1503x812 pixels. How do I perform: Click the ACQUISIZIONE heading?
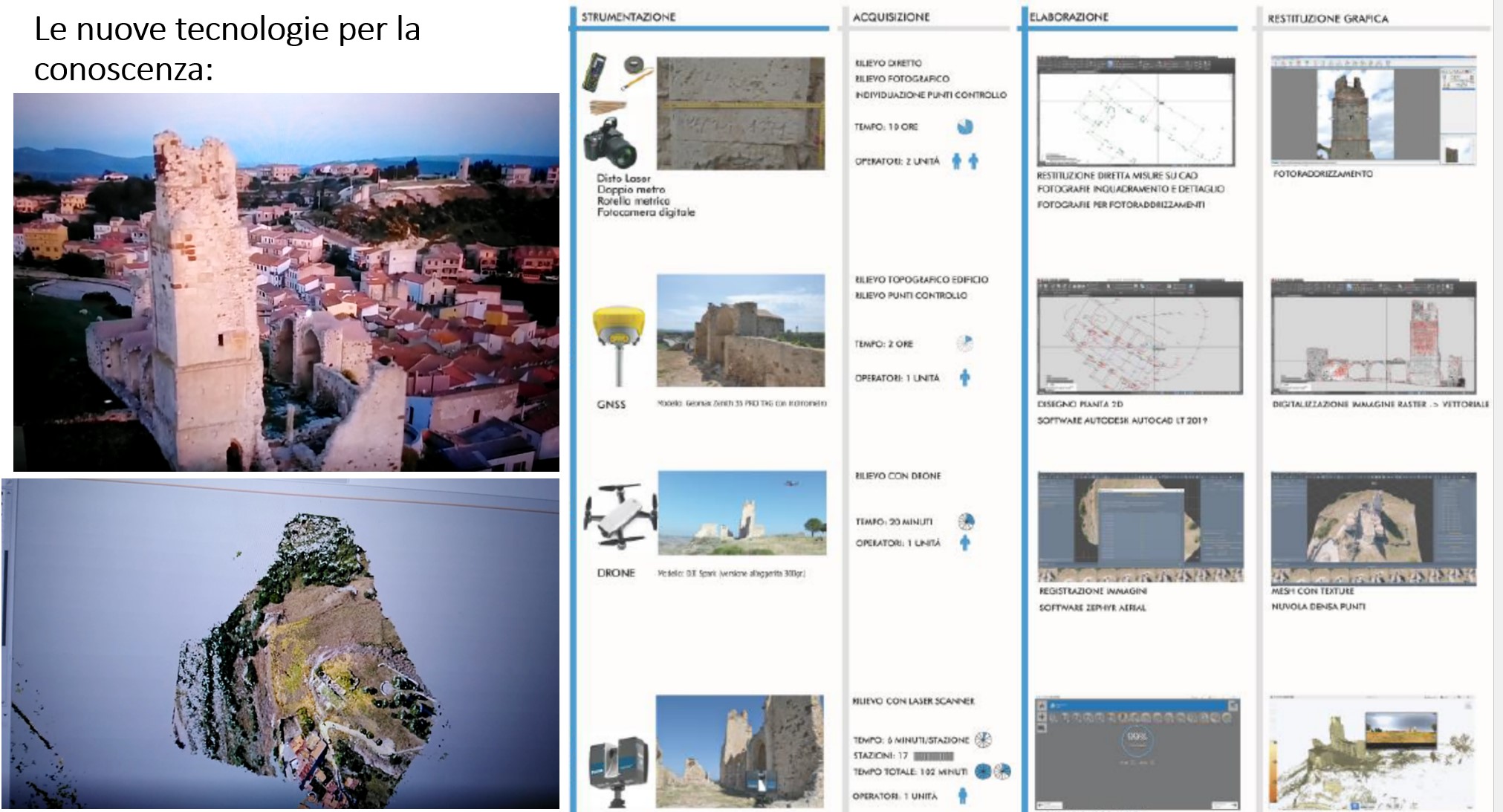891,16
